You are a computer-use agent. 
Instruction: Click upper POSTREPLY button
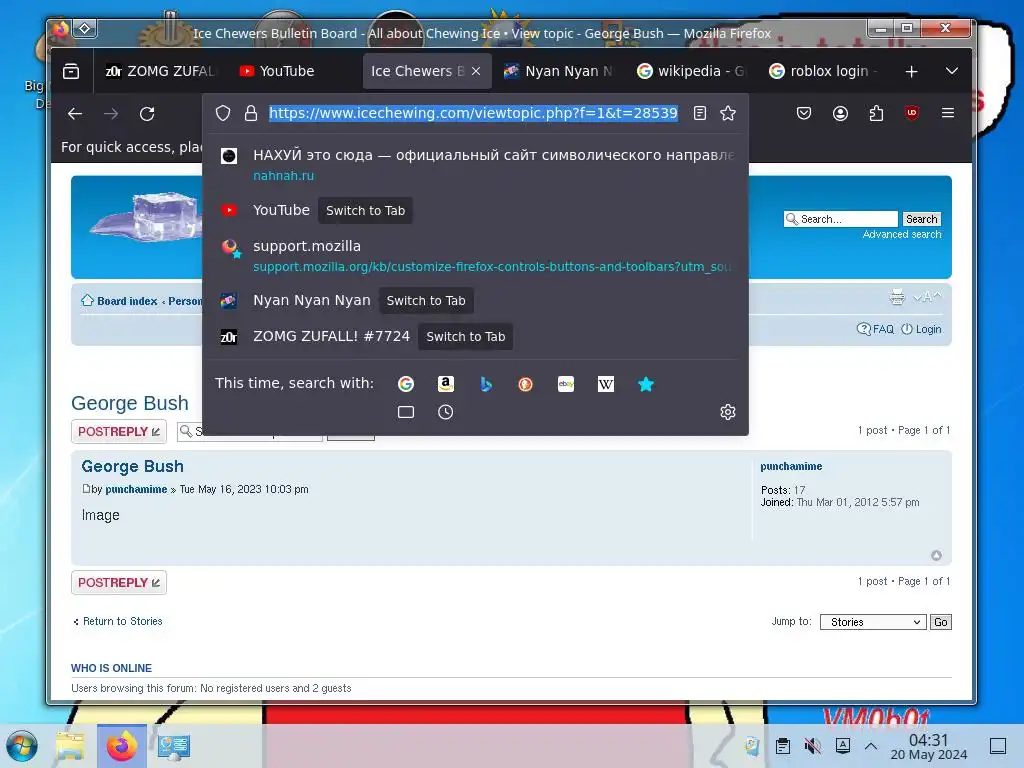click(119, 432)
